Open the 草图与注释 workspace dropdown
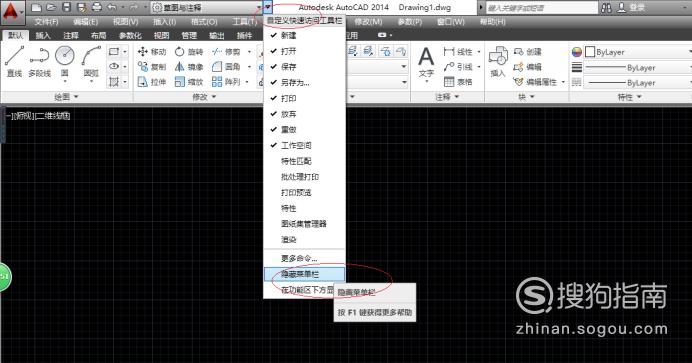This screenshot has height=363, width=692. (206, 7)
